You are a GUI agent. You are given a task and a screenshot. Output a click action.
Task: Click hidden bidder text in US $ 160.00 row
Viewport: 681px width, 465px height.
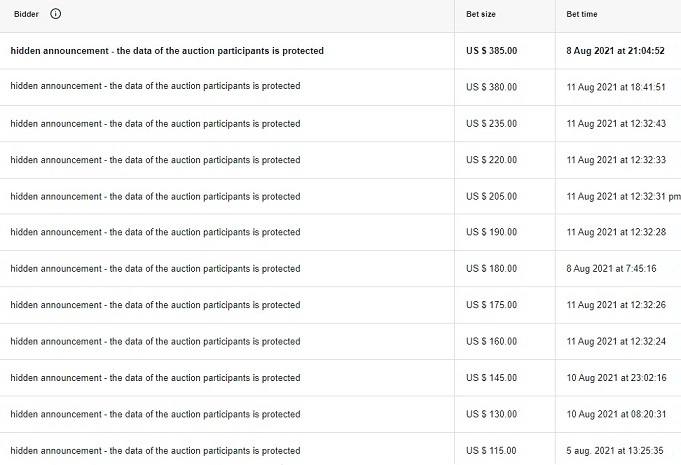pos(155,342)
